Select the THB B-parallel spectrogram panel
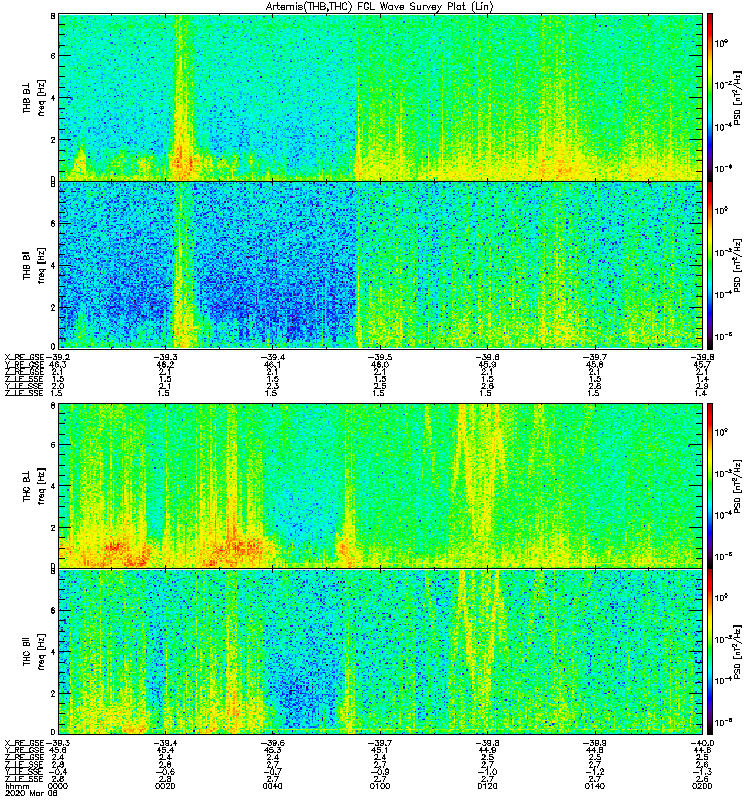 point(380,265)
